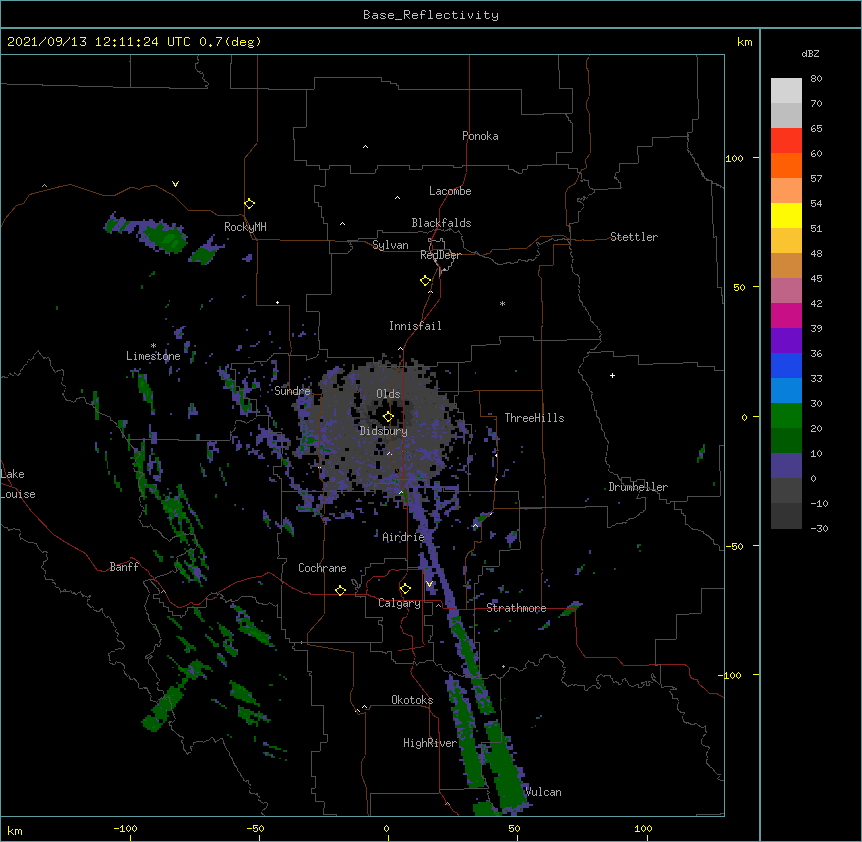Click the km unit label at top right
Image resolution: width=862 pixels, height=842 pixels.
pos(744,42)
